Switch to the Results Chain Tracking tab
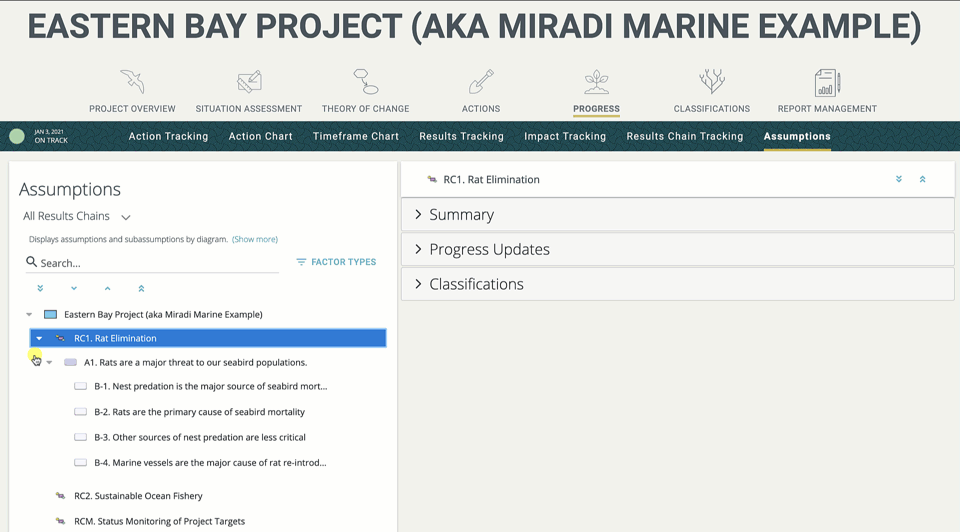Viewport: 960px width, 532px height. [684, 136]
